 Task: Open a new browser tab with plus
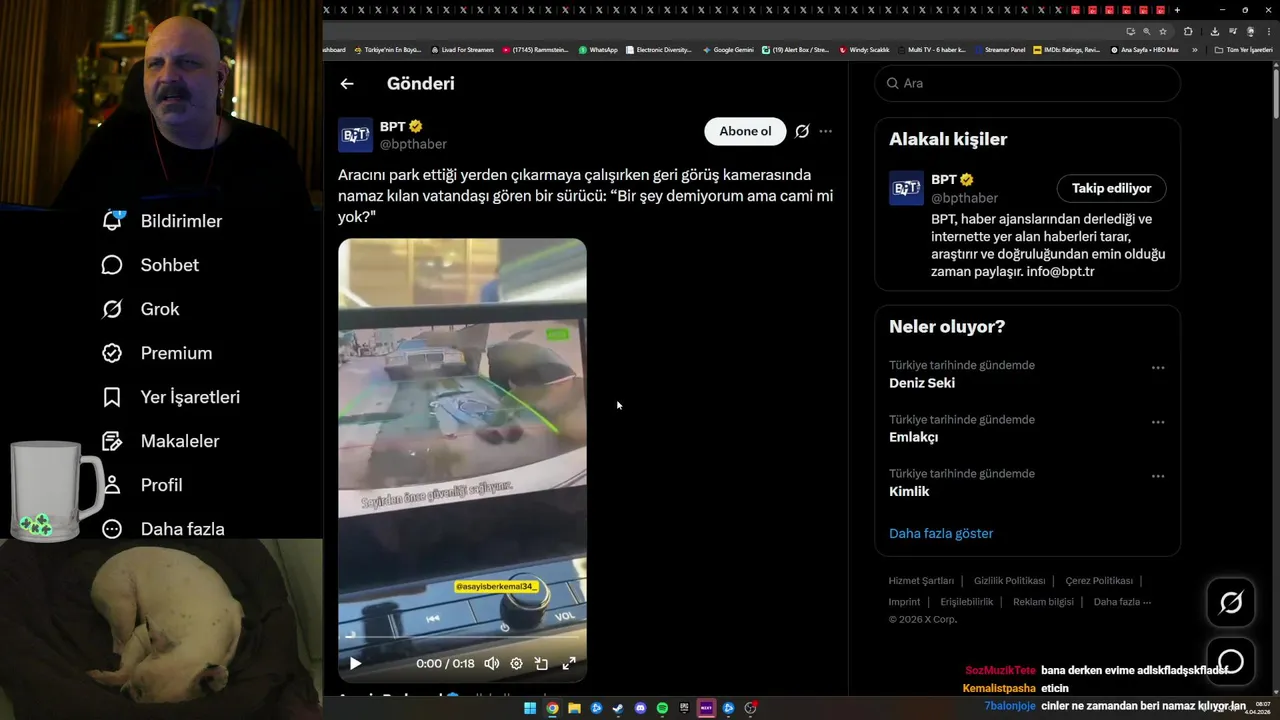(1177, 10)
